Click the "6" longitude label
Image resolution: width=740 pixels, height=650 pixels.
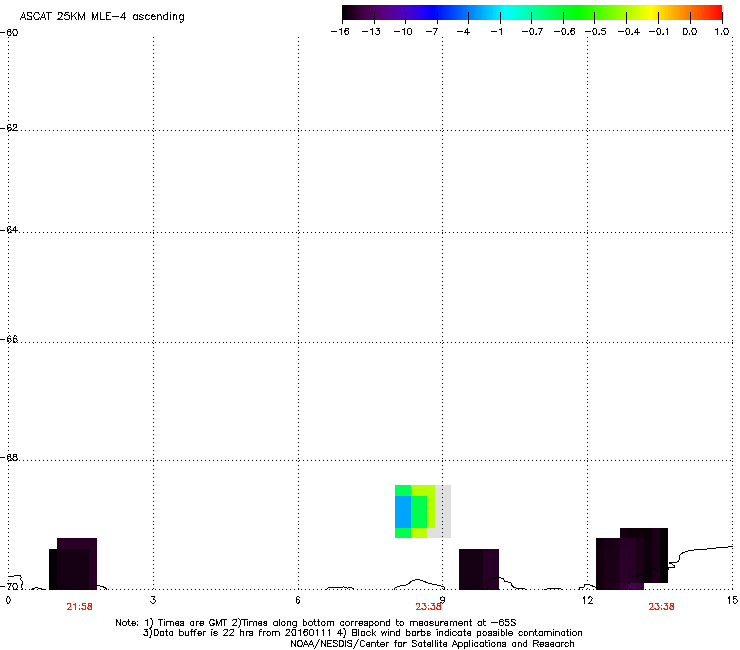(x=298, y=600)
